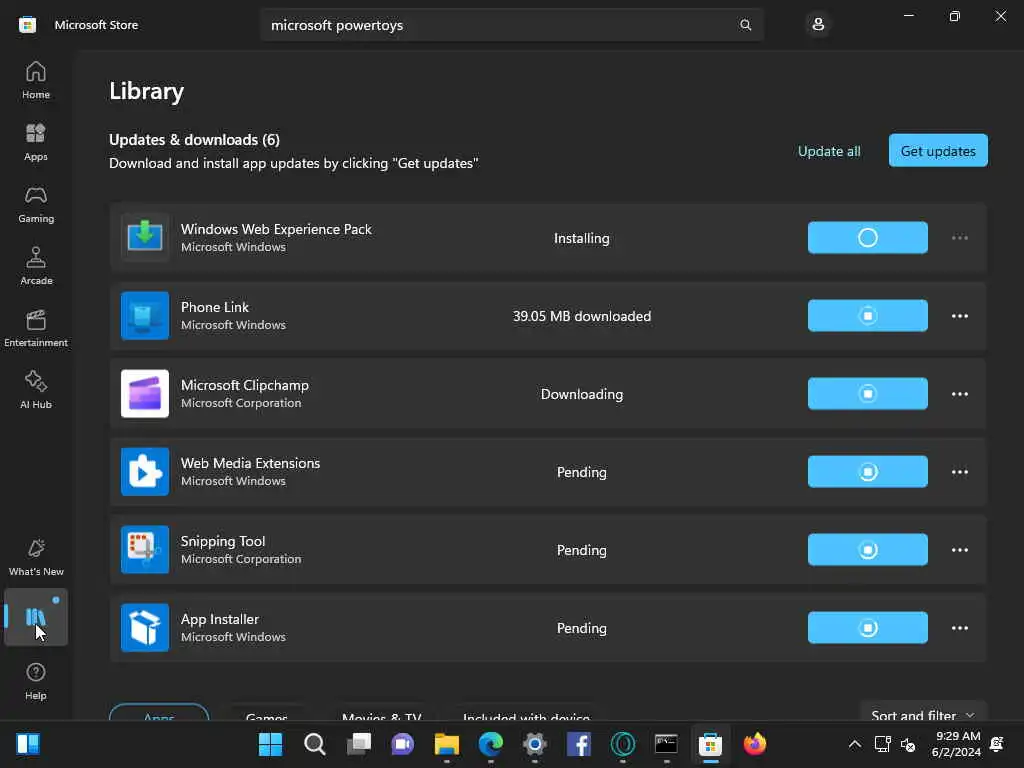Open the Gaming section
Screen dimensions: 1024x768
[36, 204]
